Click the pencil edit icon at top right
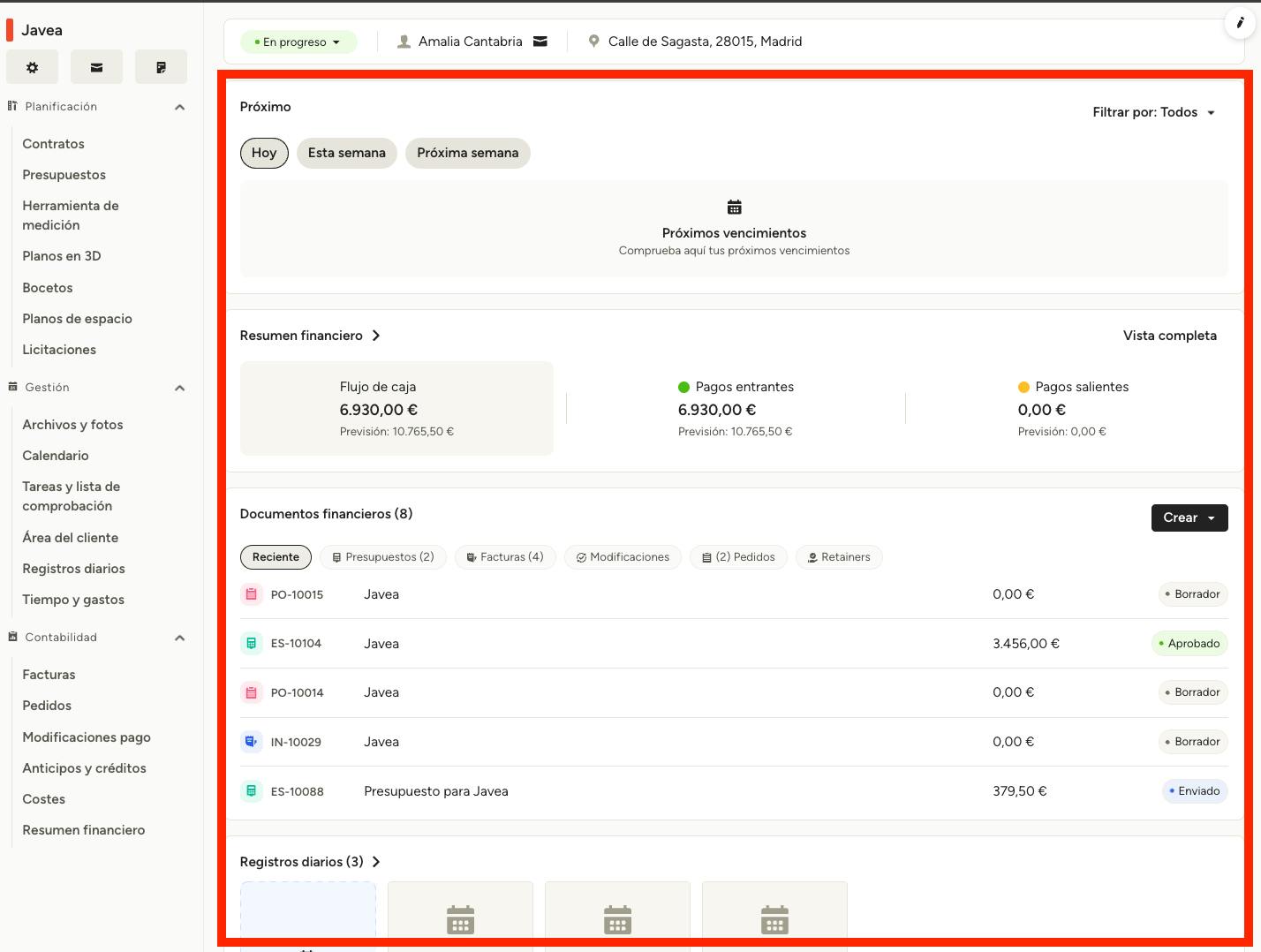The image size is (1261, 952). pyautogui.click(x=1240, y=23)
